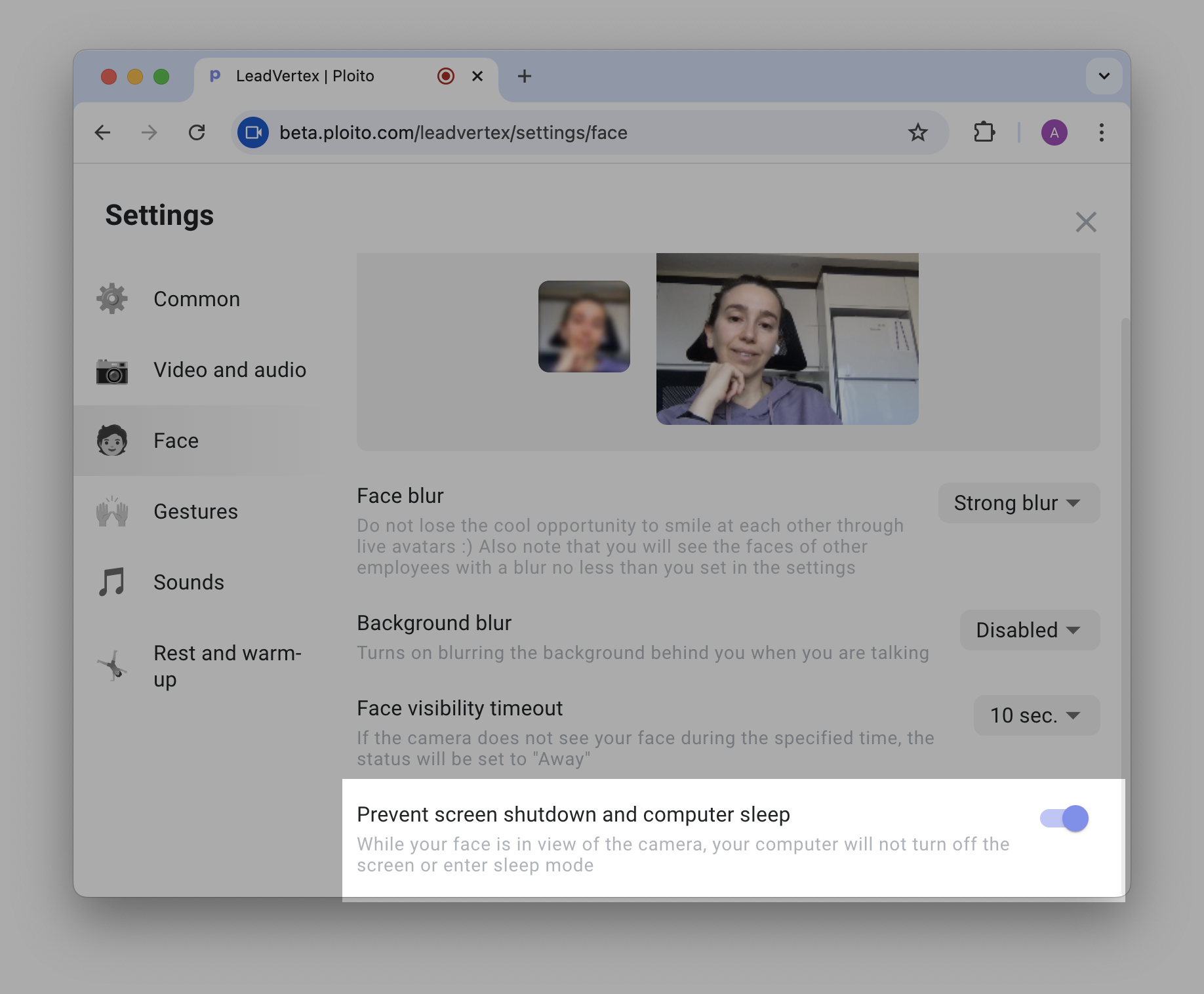Open the Face visibility timeout dropdown
The height and width of the screenshot is (994, 1204).
pos(1036,715)
